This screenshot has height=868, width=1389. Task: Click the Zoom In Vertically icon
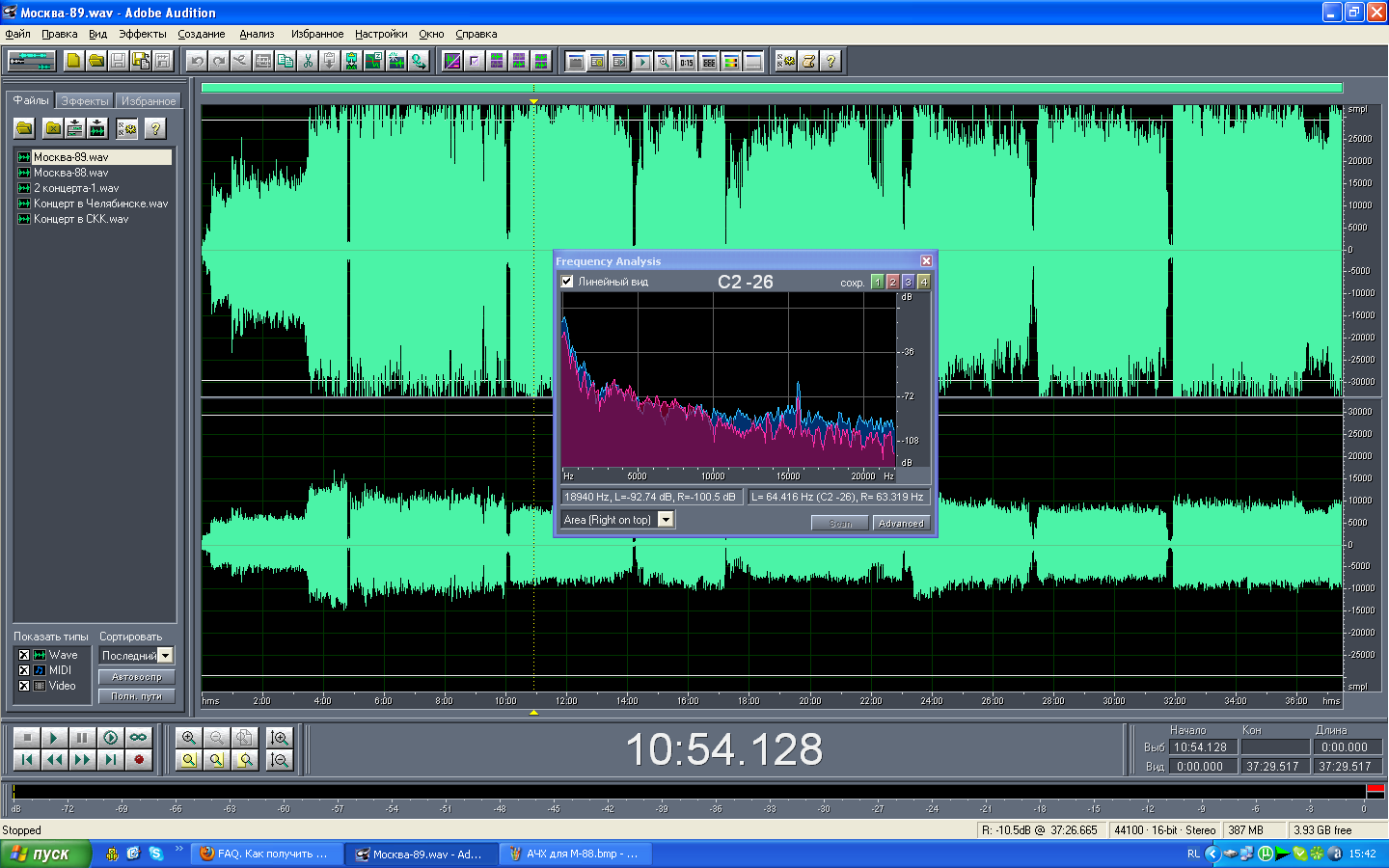pos(280,738)
